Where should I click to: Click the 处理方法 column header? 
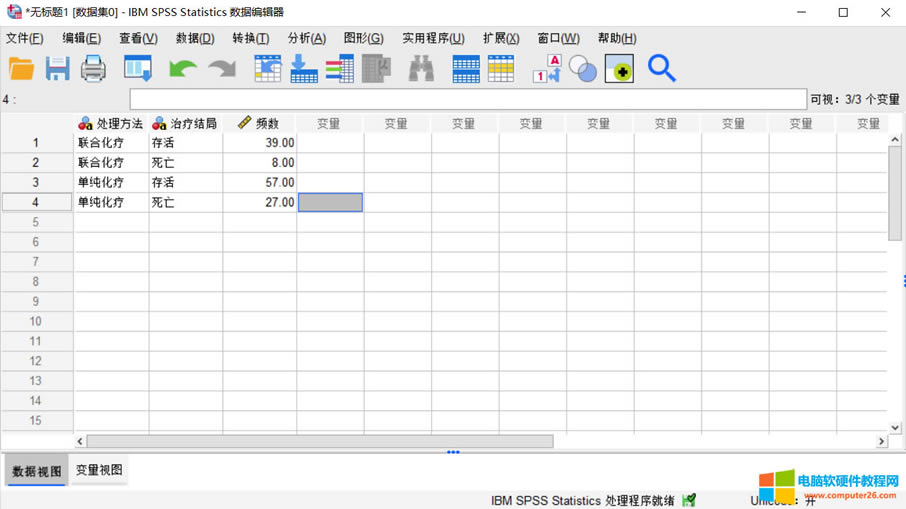click(112, 123)
